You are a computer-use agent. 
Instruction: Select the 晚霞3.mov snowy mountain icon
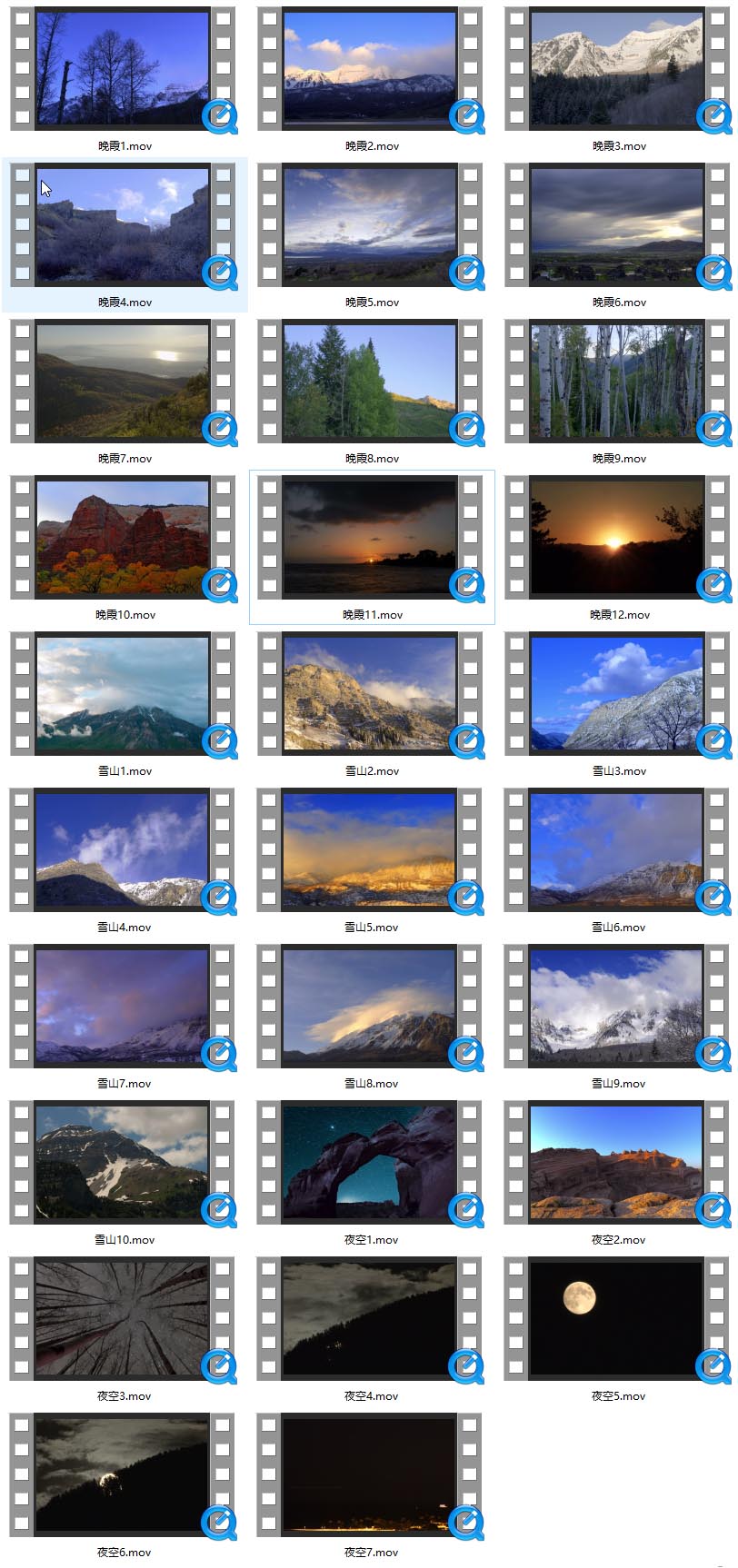pyautogui.click(x=617, y=69)
